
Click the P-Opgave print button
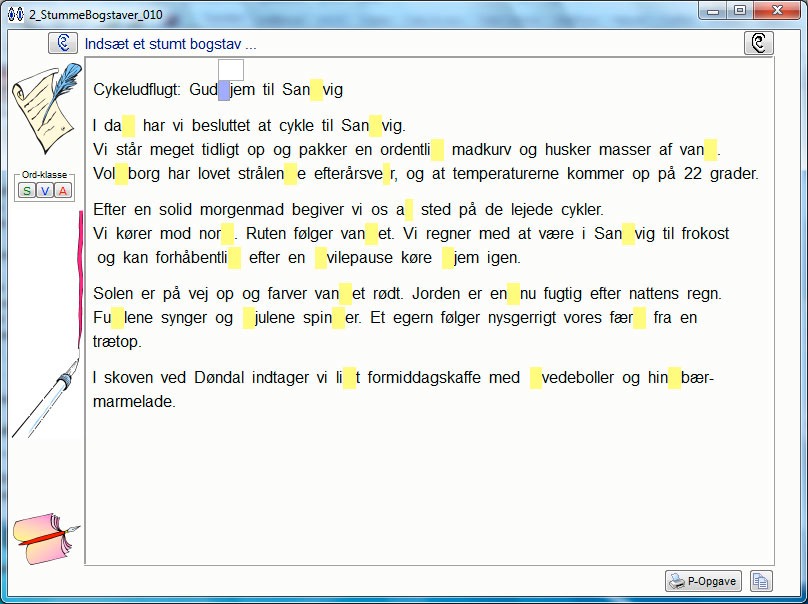point(703,581)
